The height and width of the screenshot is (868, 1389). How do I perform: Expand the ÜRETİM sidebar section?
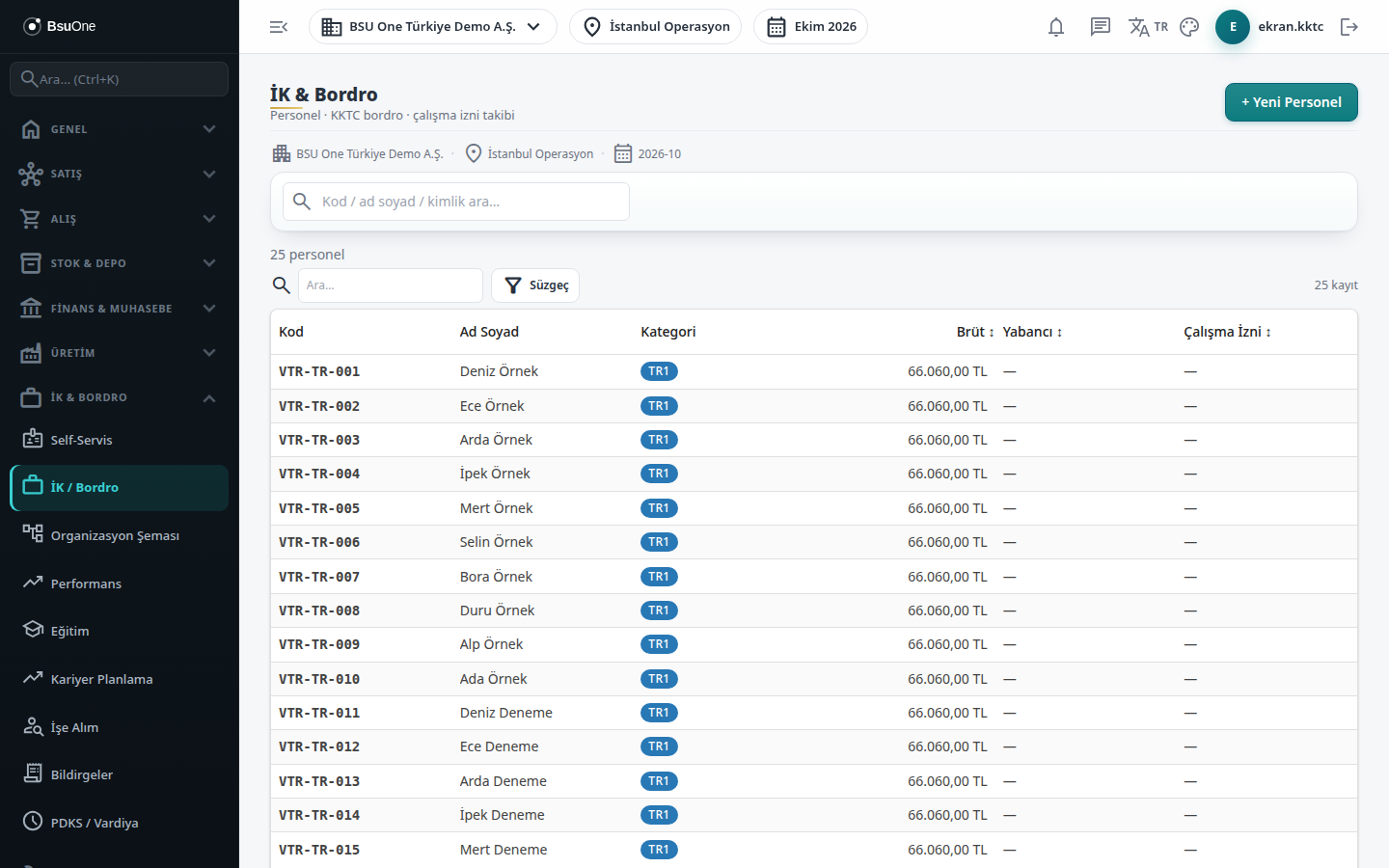[120, 353]
